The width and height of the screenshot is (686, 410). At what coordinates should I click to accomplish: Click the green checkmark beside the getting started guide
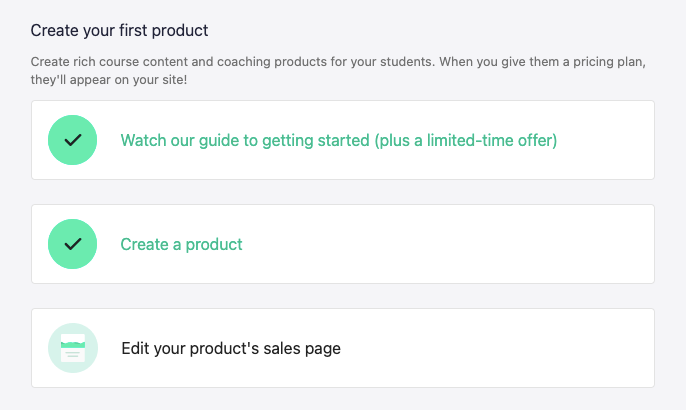tap(72, 141)
